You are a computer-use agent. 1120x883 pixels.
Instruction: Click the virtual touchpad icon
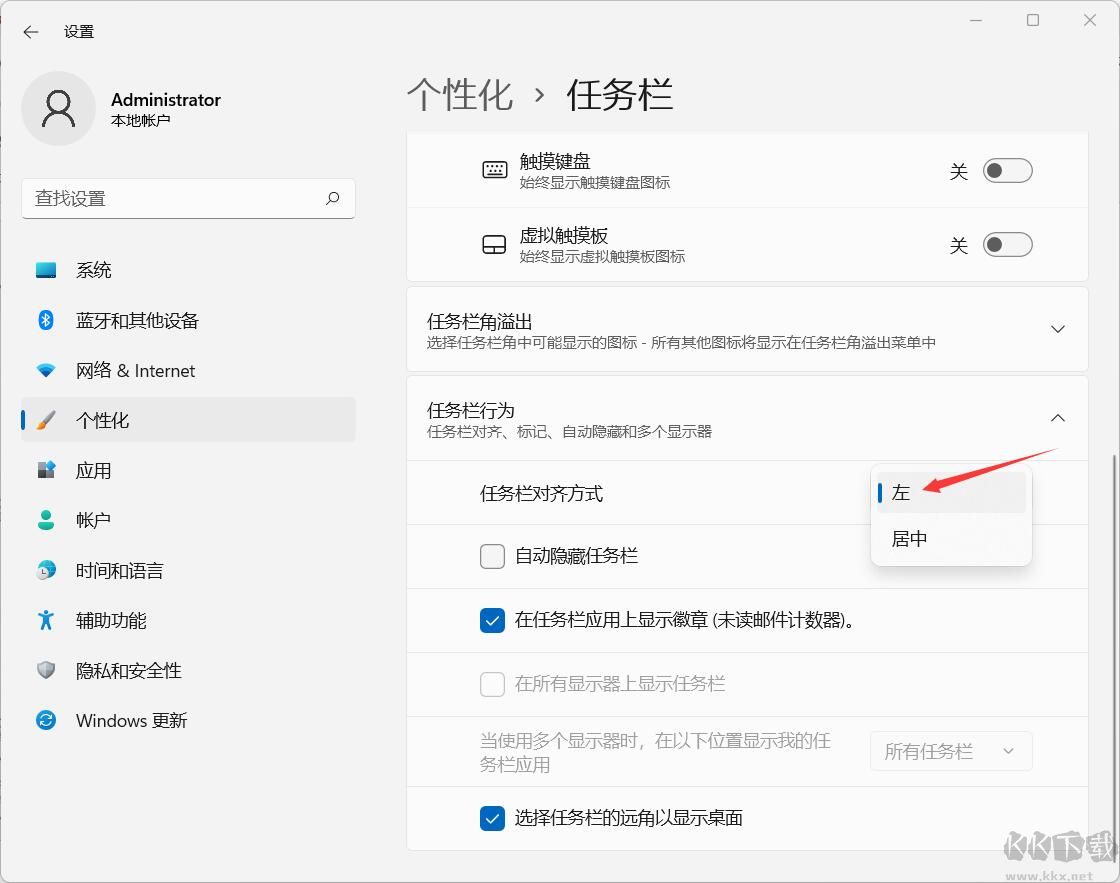pos(494,243)
